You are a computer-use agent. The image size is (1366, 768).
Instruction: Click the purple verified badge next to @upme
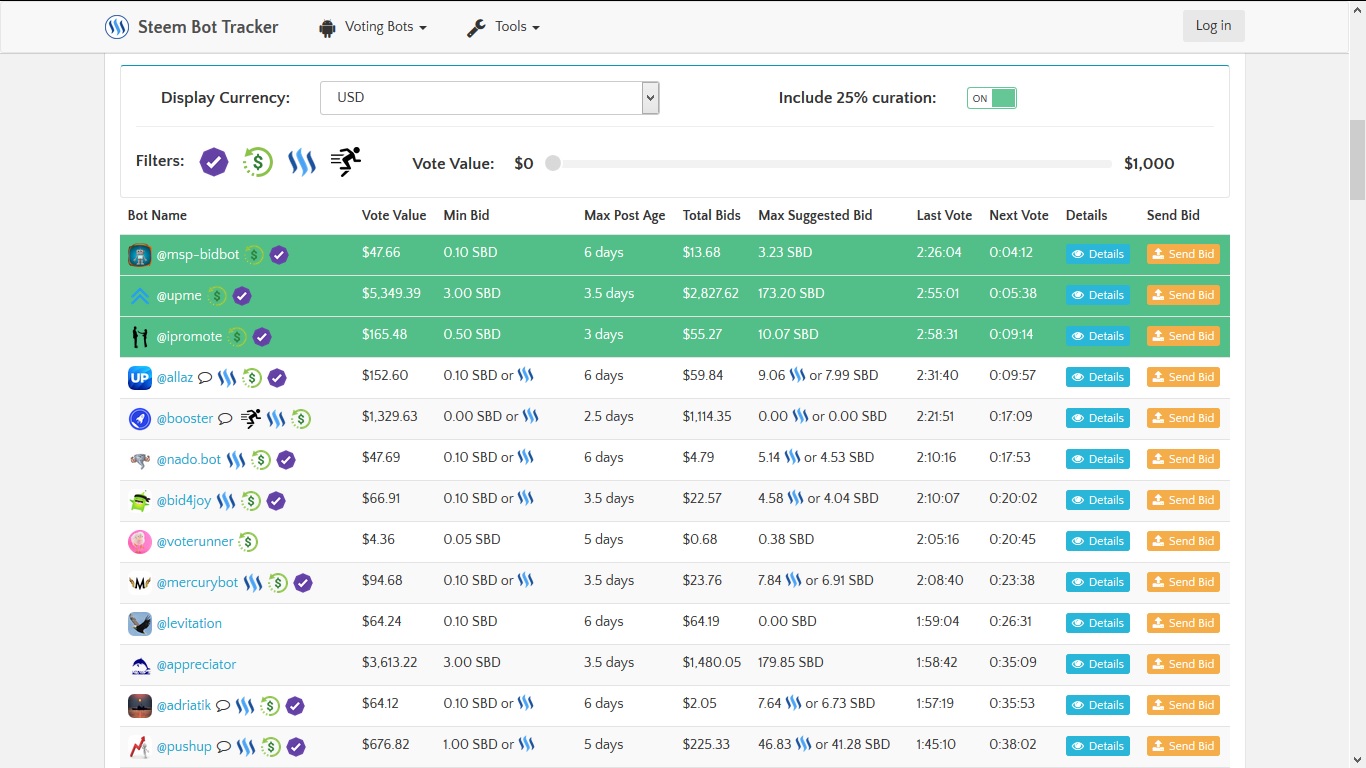242,296
